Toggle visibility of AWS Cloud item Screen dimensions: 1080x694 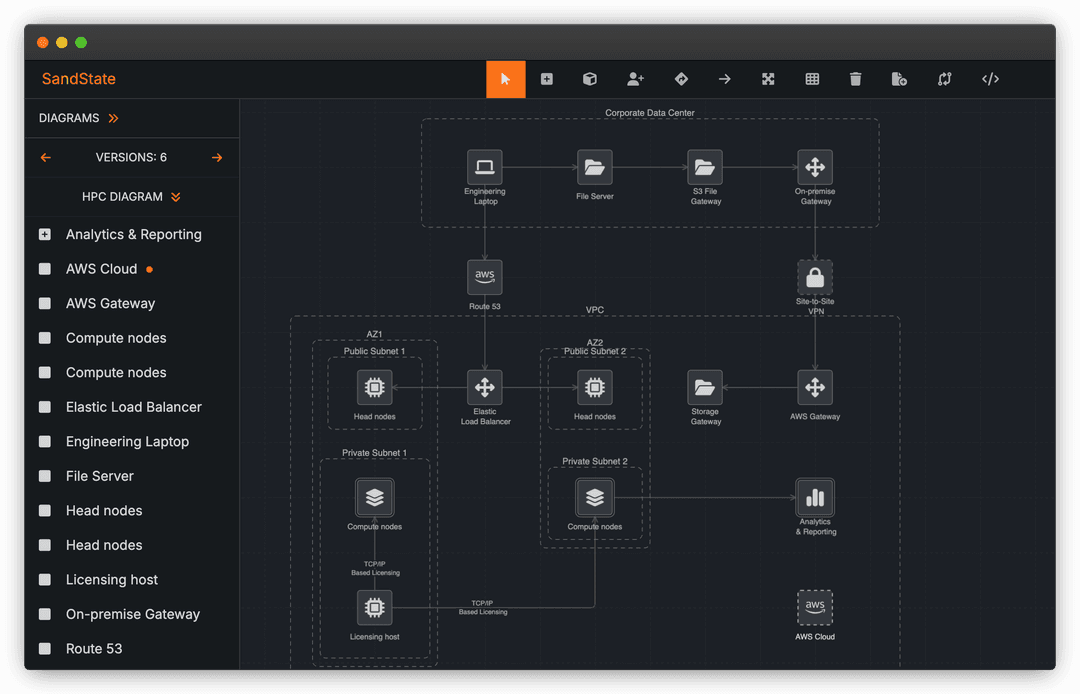pyautogui.click(x=44, y=268)
